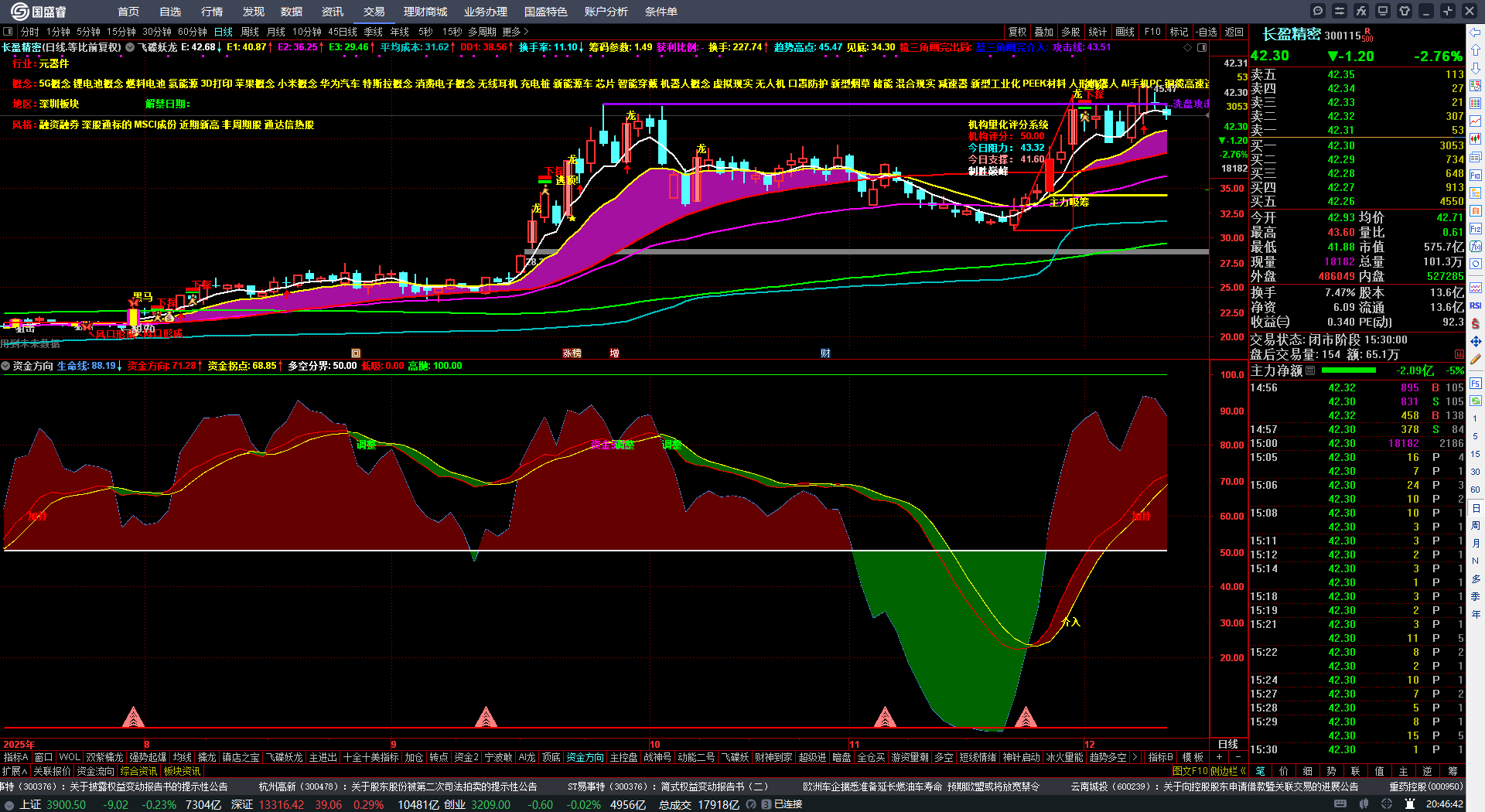Click the chat message bubble icon
The width and height of the screenshot is (1485, 812).
[x=1319, y=11]
